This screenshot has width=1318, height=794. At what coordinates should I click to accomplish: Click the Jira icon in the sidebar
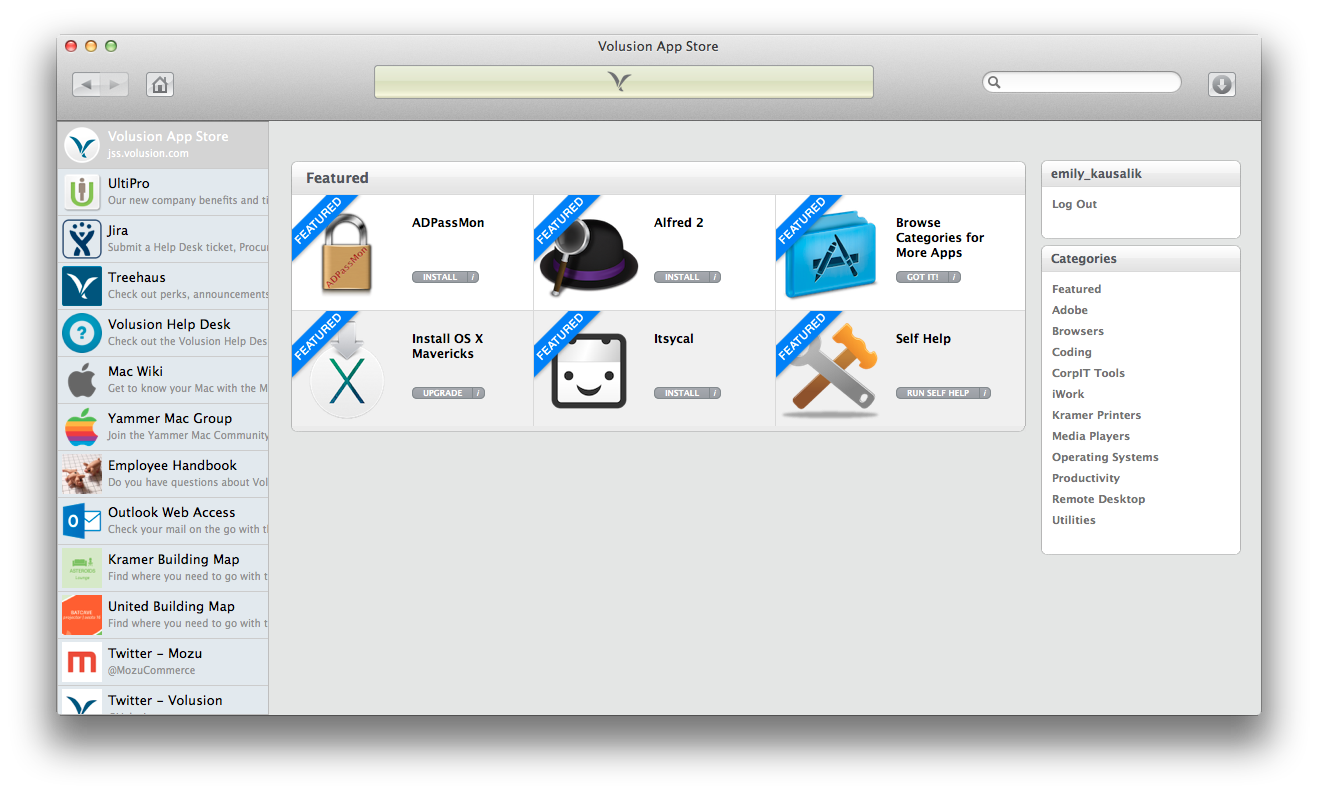81,239
